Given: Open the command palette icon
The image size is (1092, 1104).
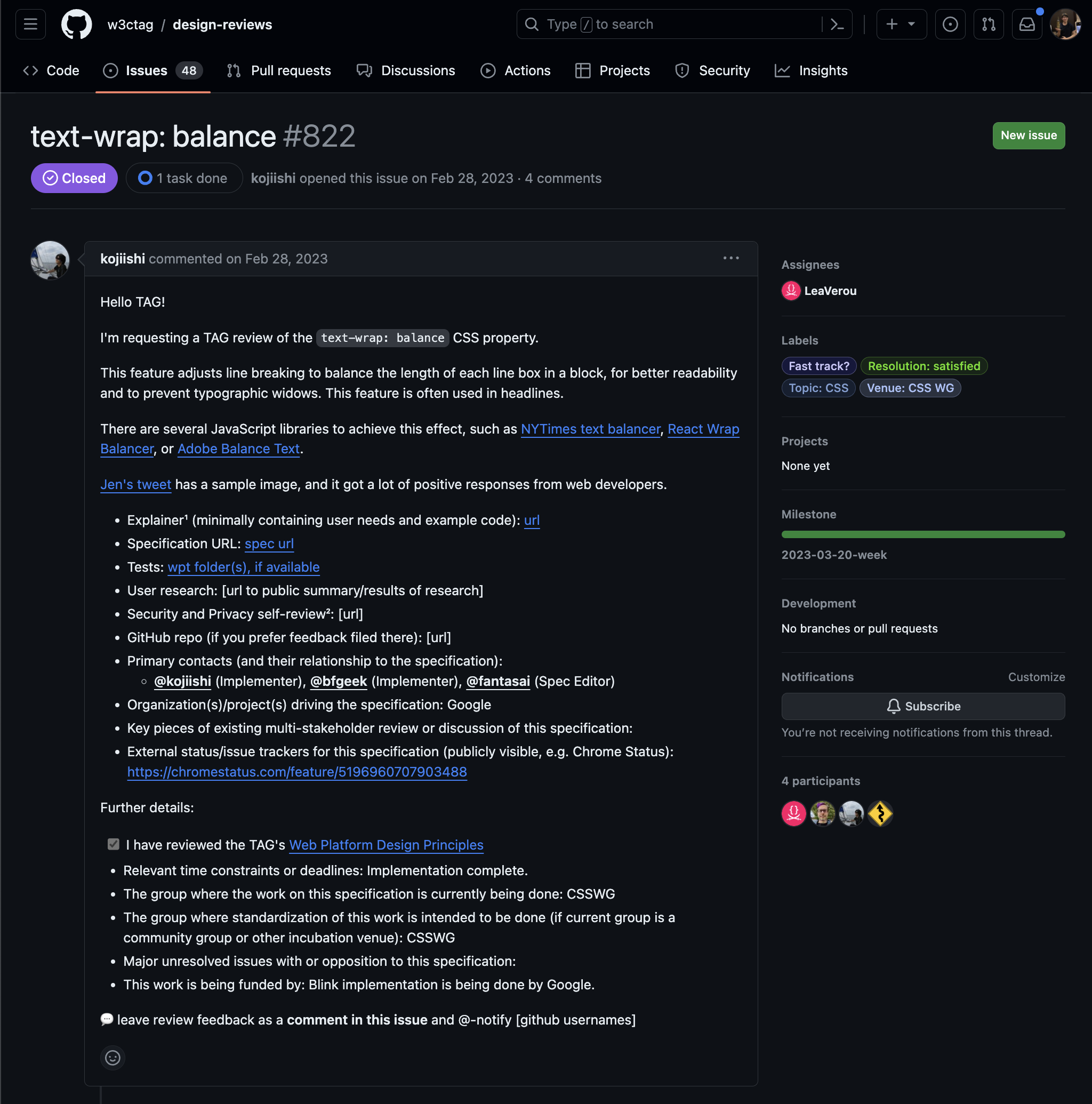Looking at the screenshot, I should (837, 25).
